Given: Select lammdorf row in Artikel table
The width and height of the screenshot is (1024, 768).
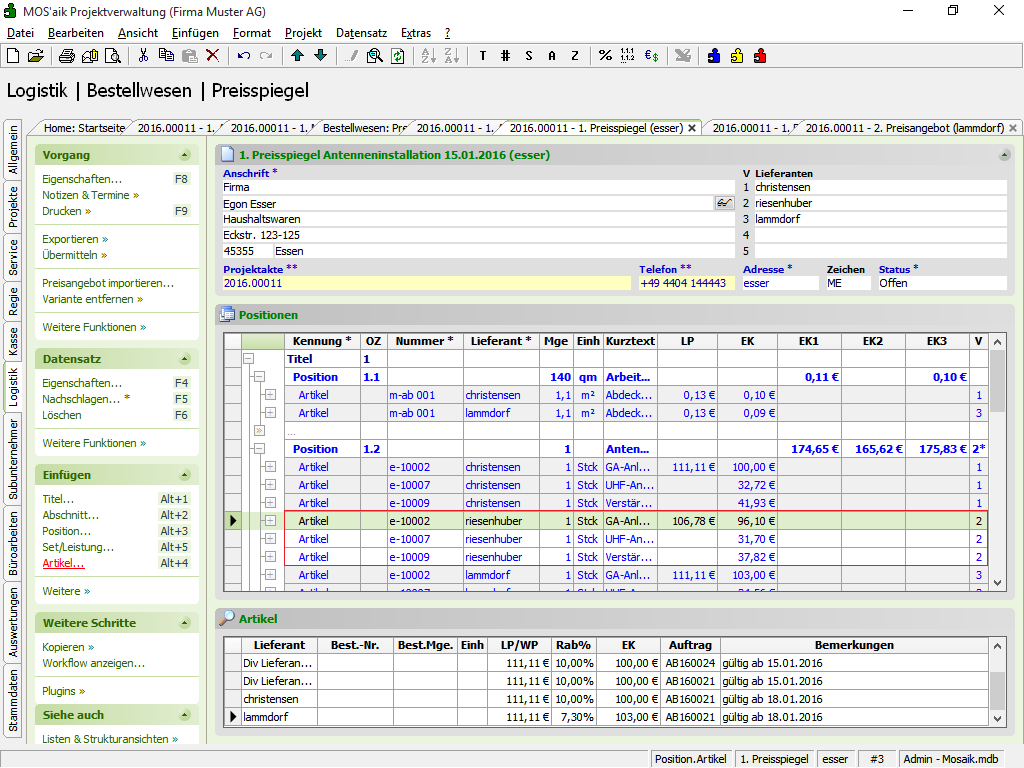Looking at the screenshot, I should pos(606,716).
